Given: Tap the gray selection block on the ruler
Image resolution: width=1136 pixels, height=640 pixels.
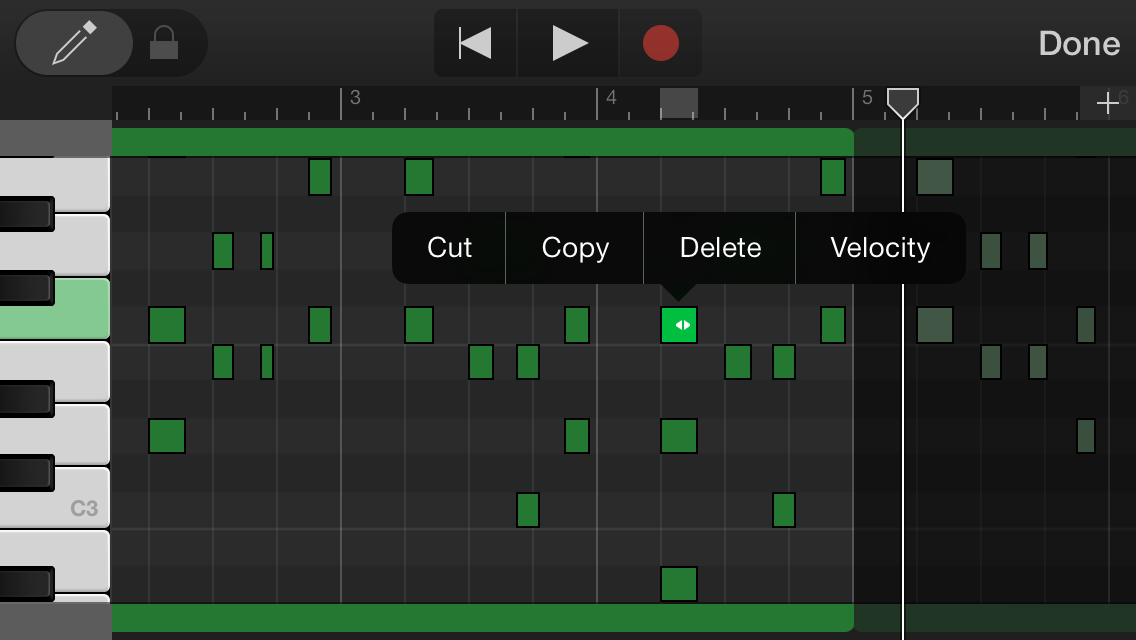Looking at the screenshot, I should click(x=679, y=103).
